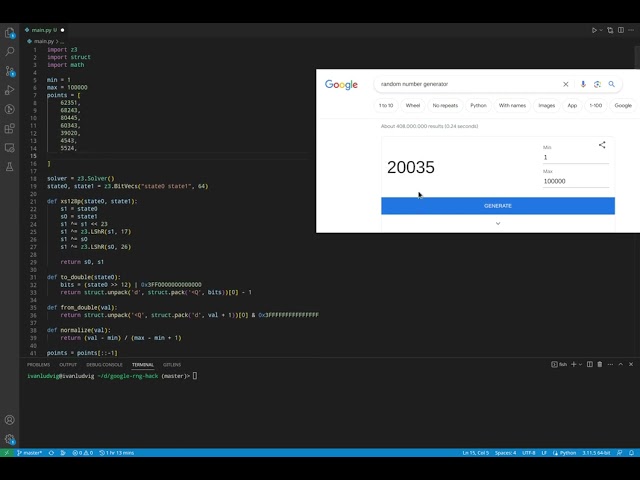The width and height of the screenshot is (640, 480).
Task: Split the editor to the right
Action: pos(621,30)
